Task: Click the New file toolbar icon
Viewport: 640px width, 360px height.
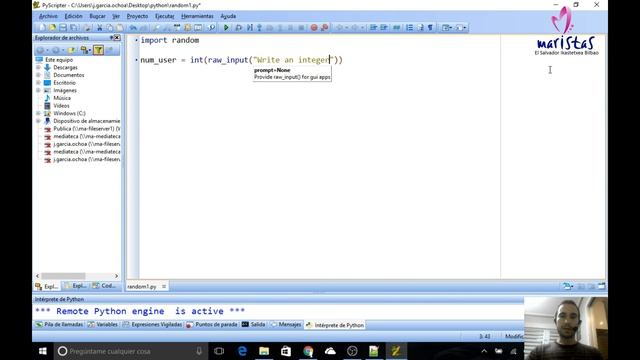Action: coord(42,28)
